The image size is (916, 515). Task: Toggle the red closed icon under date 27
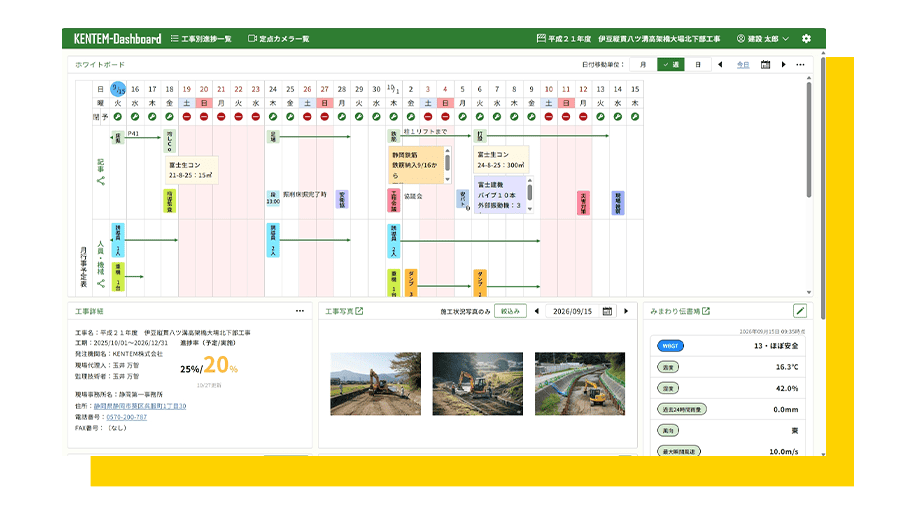tap(324, 117)
